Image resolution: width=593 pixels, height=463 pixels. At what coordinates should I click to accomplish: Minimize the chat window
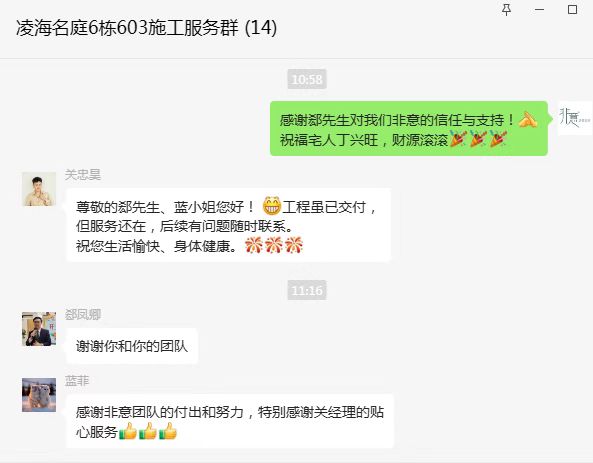click(x=540, y=10)
